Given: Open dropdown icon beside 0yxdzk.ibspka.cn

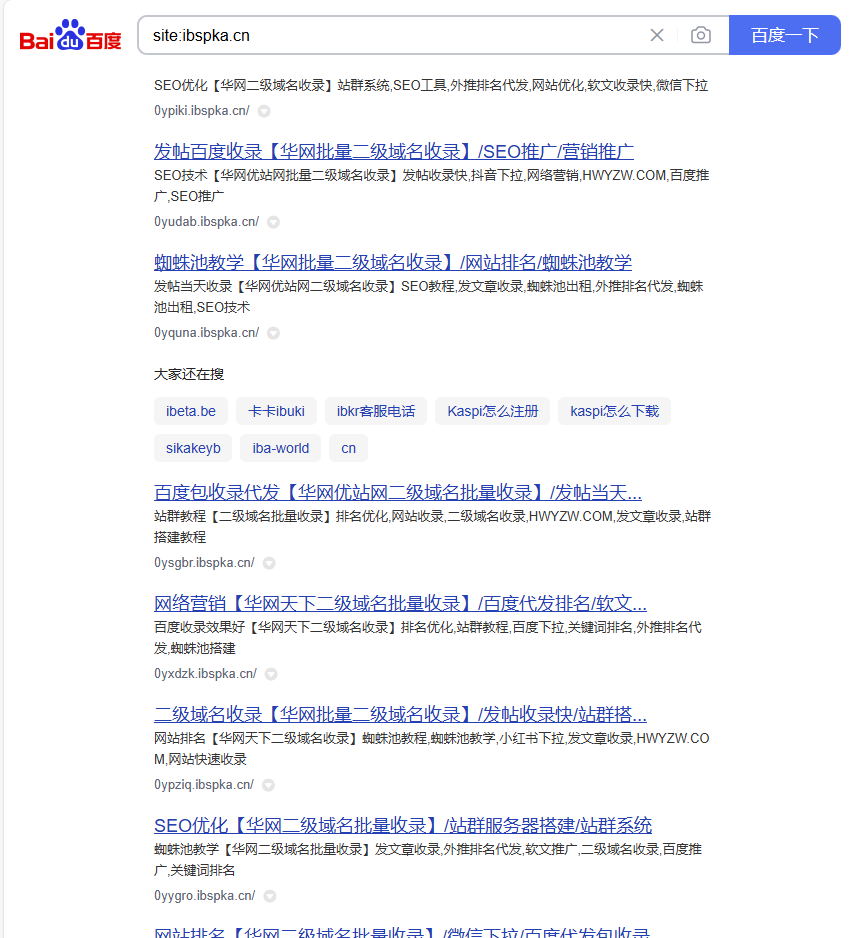Looking at the screenshot, I should (271, 674).
